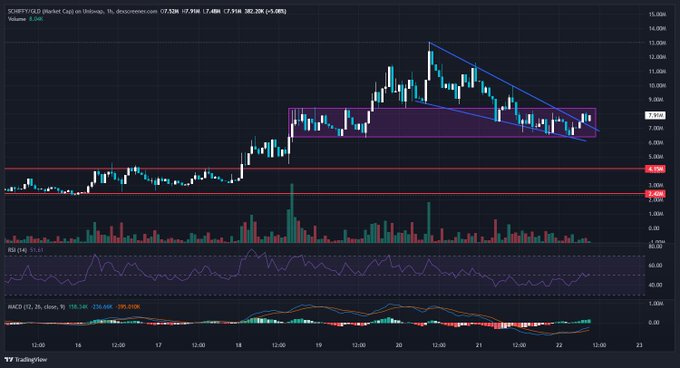Click the red price label 4.15M
Image resolution: width=680 pixels, height=368 pixels.
pyautogui.click(x=655, y=169)
